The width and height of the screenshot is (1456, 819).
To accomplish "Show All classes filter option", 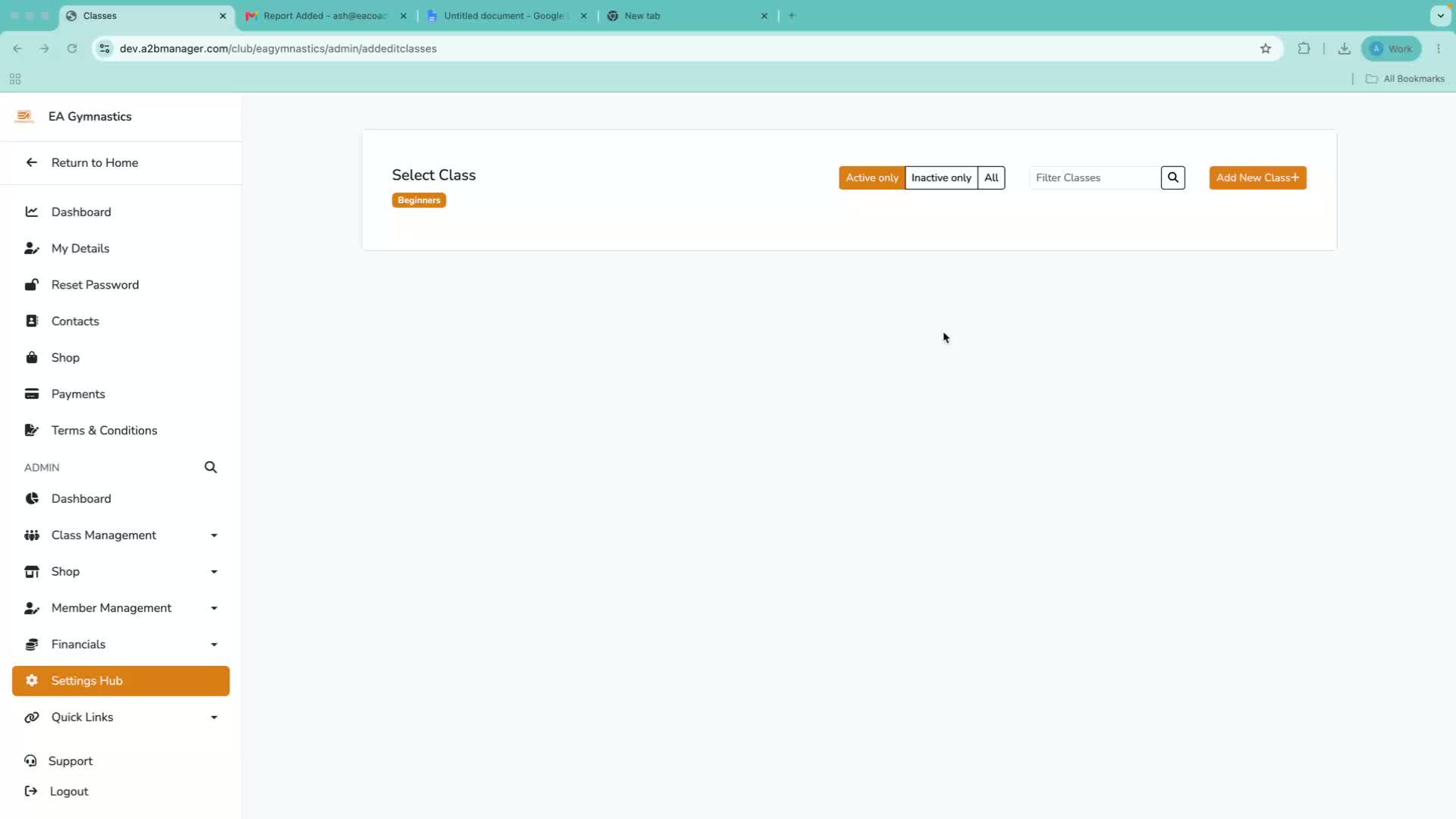I will [x=991, y=177].
